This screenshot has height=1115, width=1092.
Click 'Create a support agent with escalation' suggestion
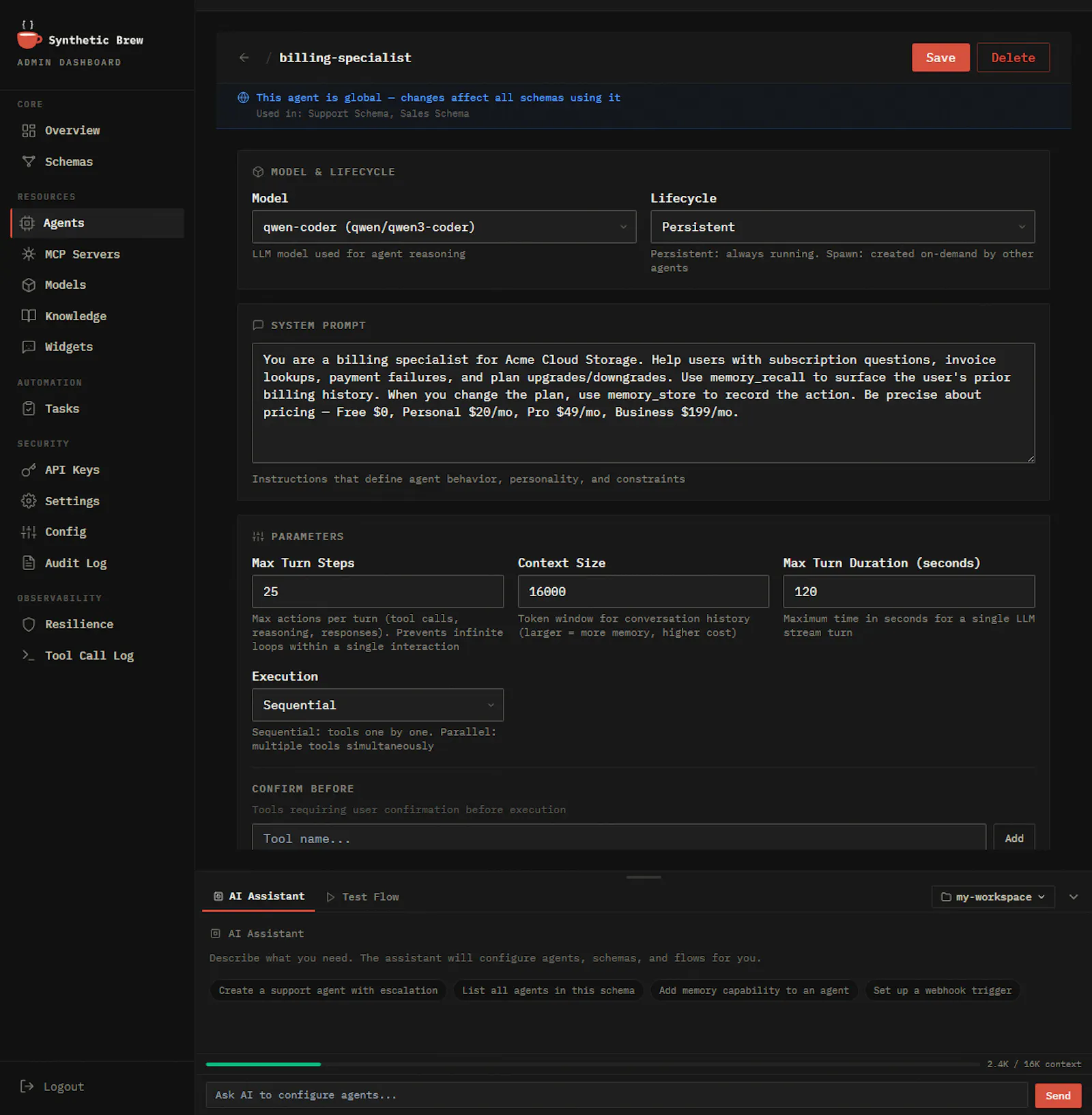point(328,991)
